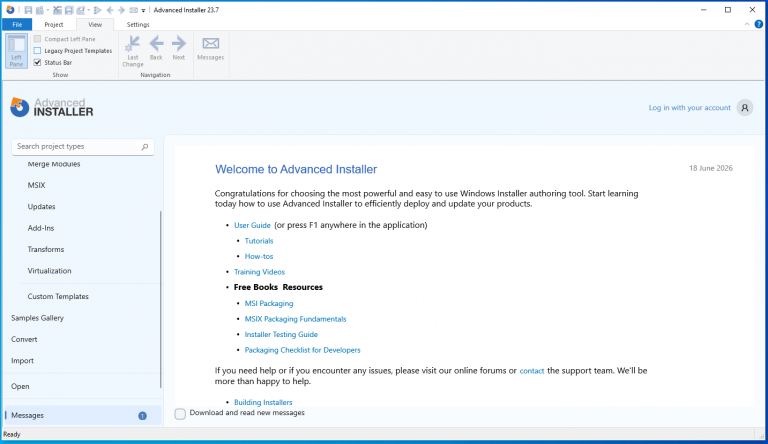
Task: Open Samples Gallery section
Action: pyautogui.click(x=37, y=318)
